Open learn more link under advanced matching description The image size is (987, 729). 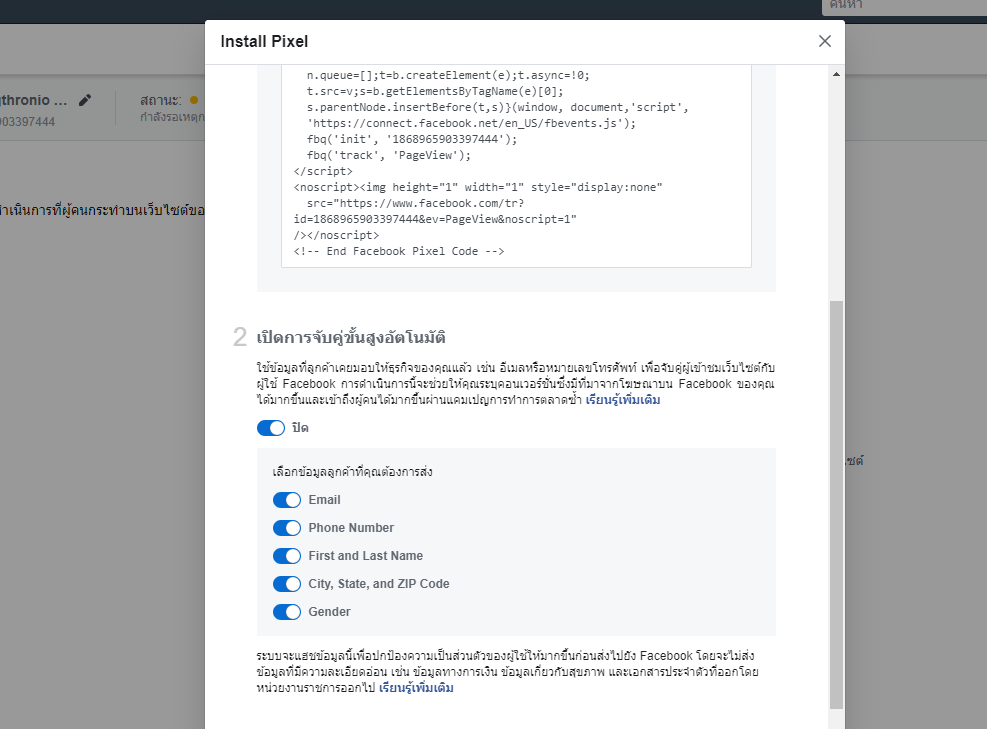coord(623,400)
